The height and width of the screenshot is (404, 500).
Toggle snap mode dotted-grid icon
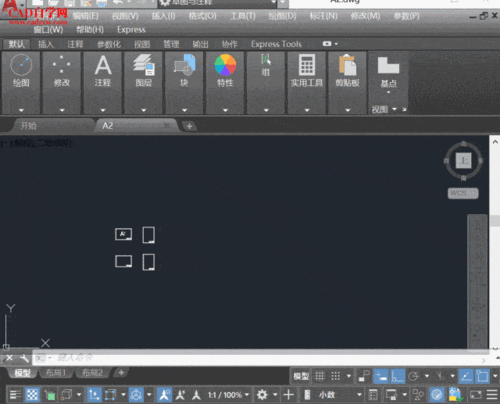336,377
